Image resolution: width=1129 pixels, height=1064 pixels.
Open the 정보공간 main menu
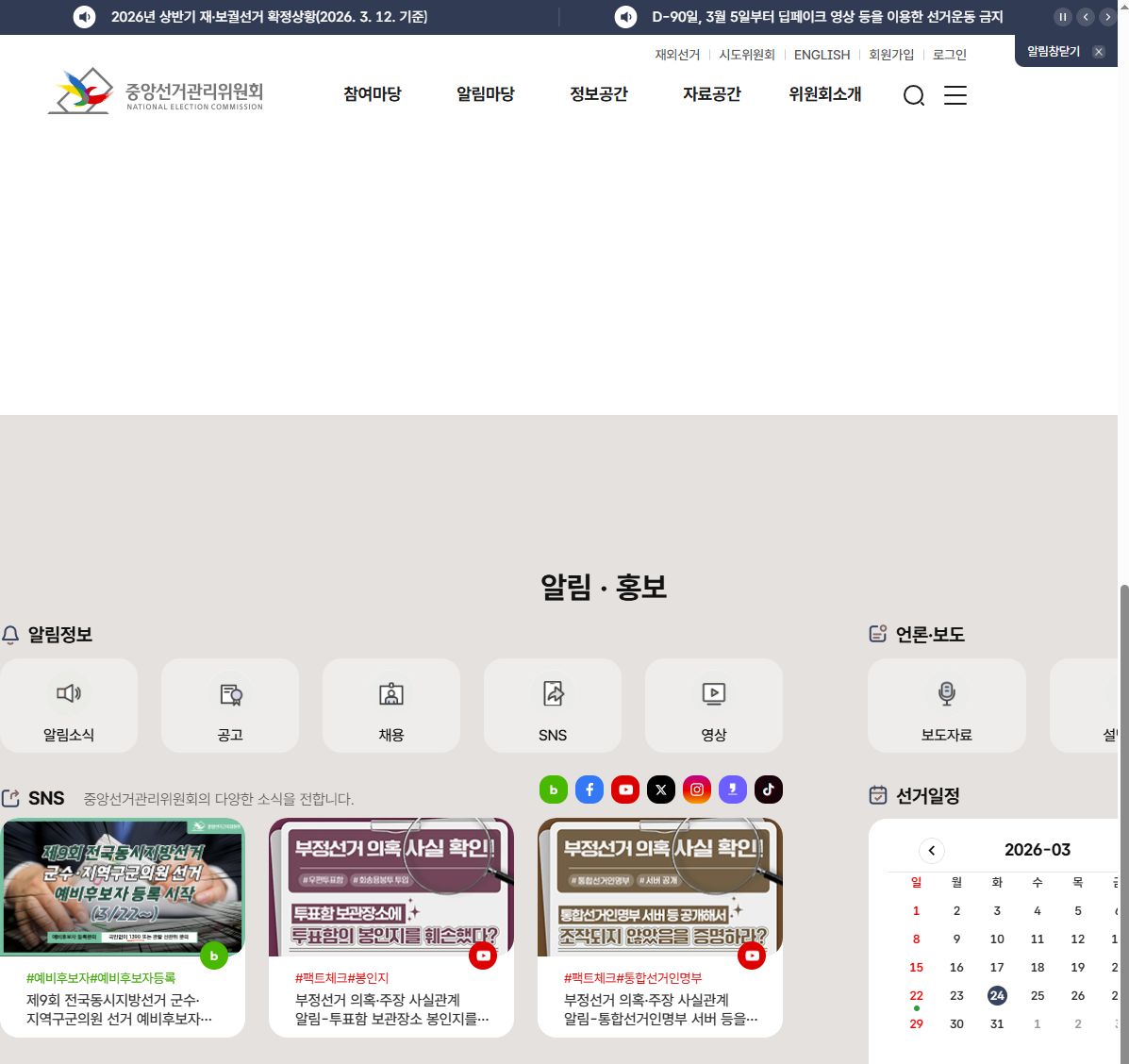click(598, 93)
